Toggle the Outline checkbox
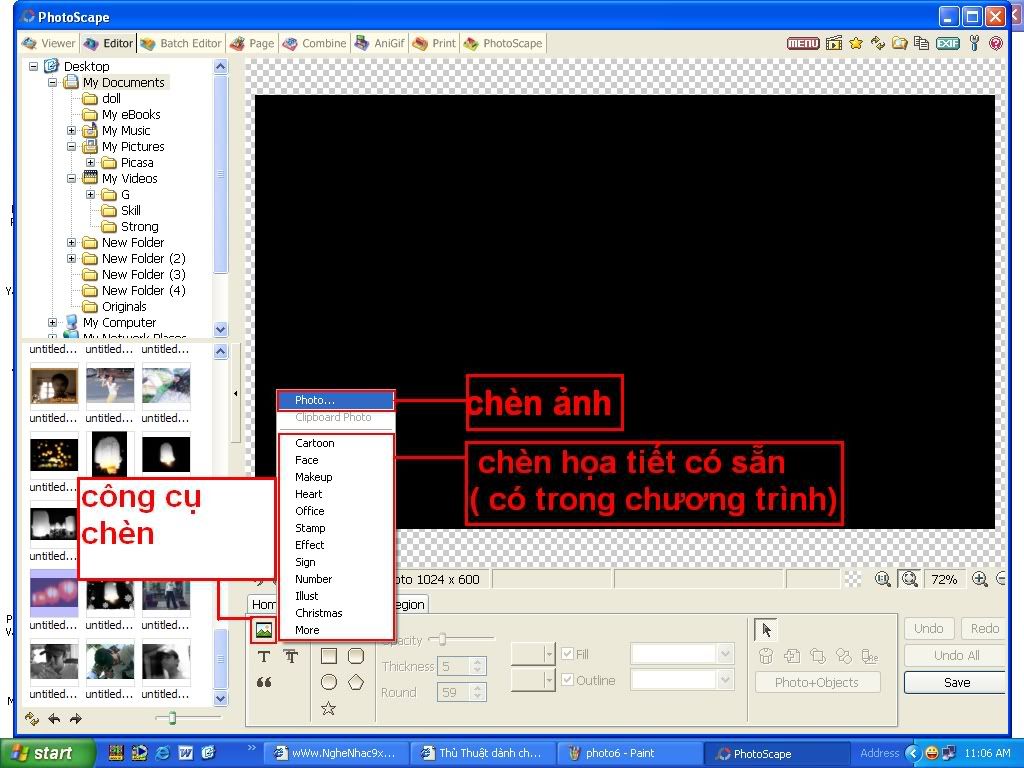 tap(567, 680)
